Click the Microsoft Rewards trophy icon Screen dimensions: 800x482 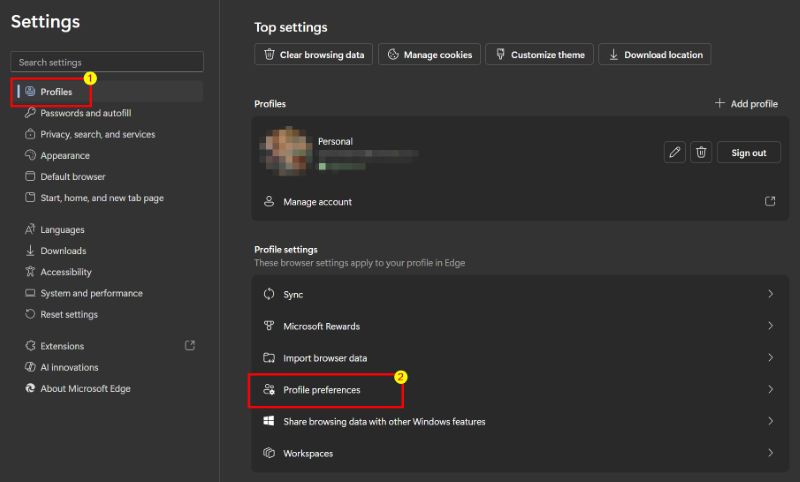pyautogui.click(x=268, y=326)
